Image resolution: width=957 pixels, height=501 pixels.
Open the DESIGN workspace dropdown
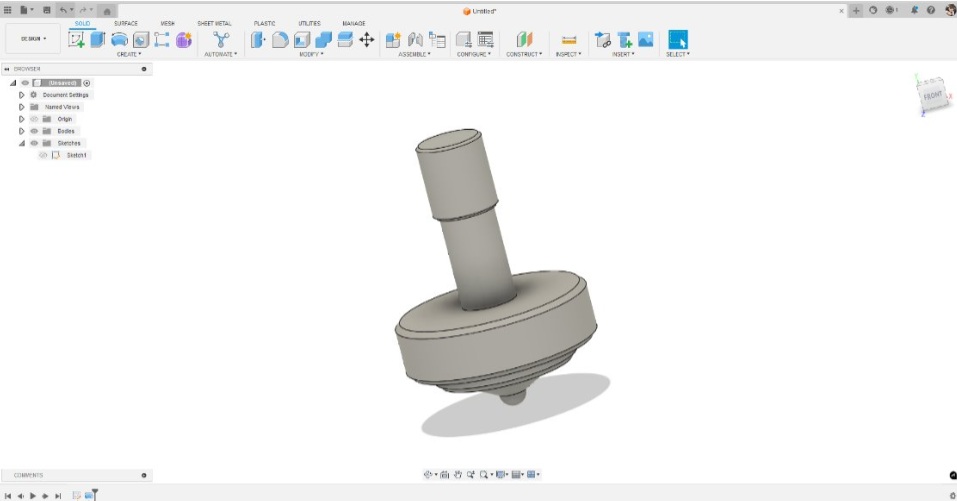[x=34, y=38]
